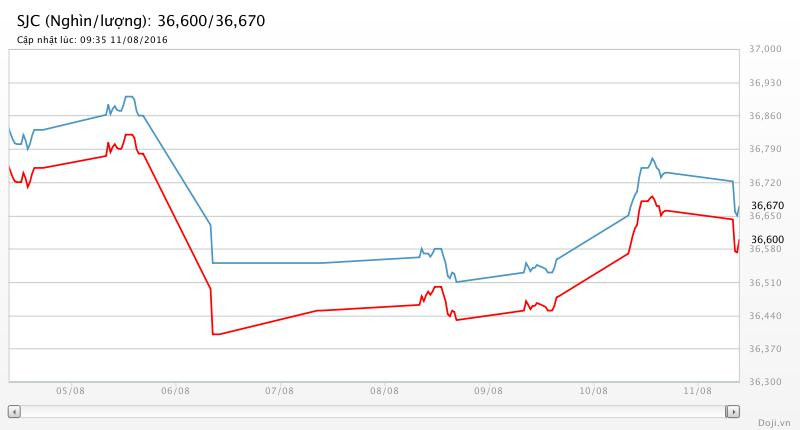
Task: Click the 07/08 date axis label
Action: [x=279, y=392]
